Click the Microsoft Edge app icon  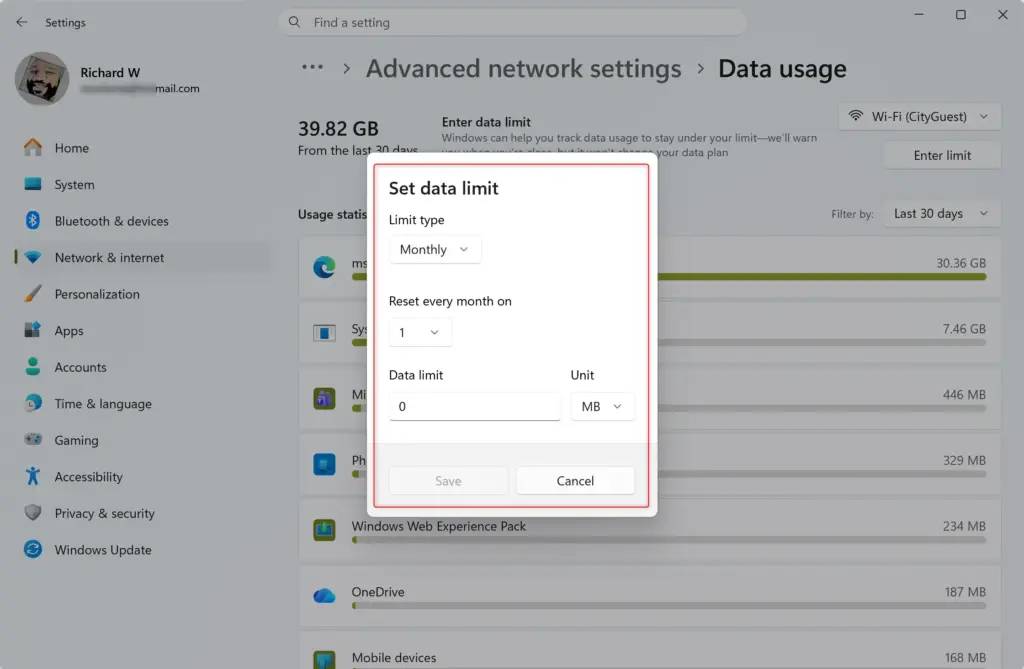tap(324, 267)
